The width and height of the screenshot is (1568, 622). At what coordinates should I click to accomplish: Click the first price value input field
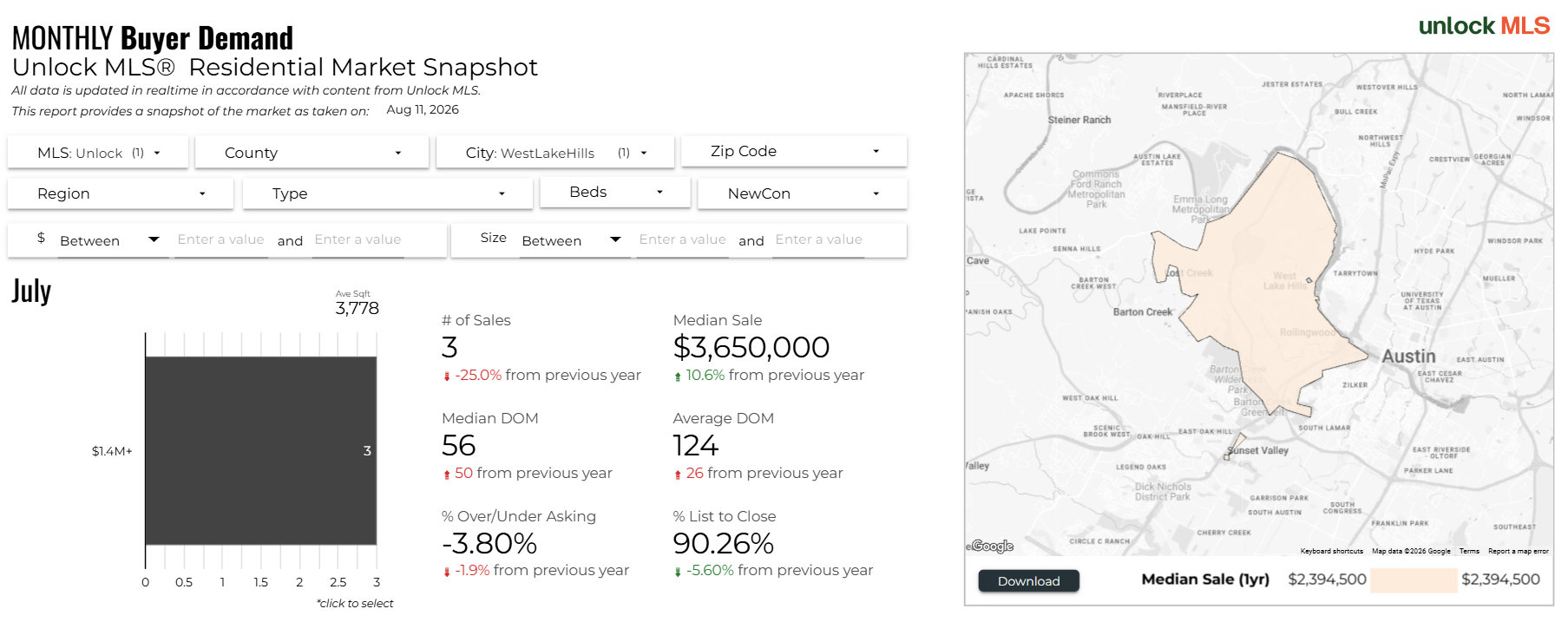pyautogui.click(x=221, y=239)
